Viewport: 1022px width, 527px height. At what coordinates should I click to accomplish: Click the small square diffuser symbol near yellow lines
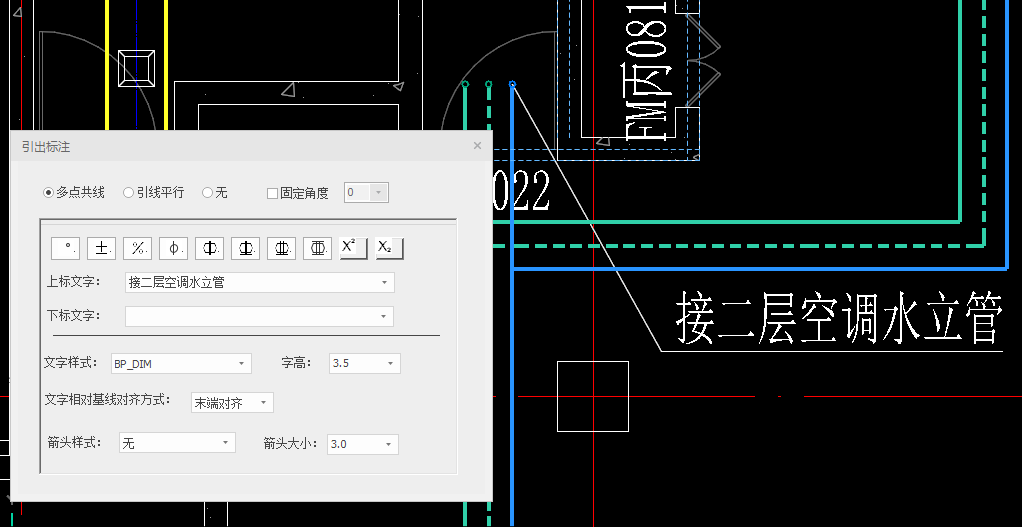click(136, 68)
